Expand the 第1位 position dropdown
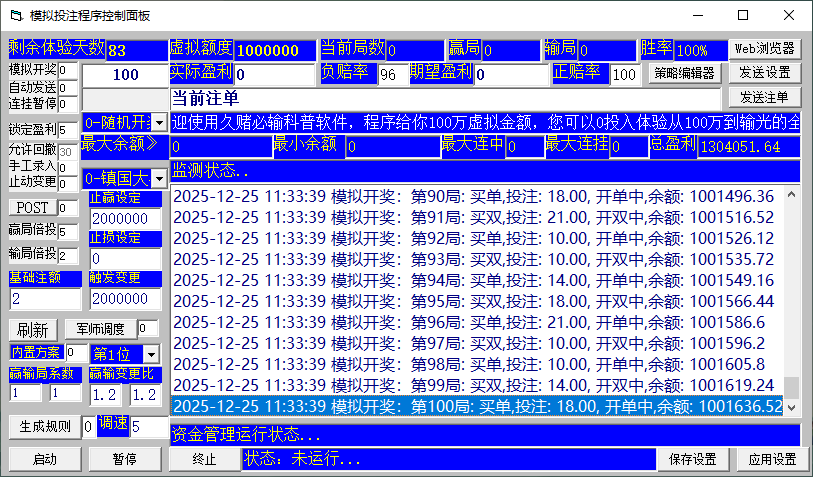 pos(150,354)
